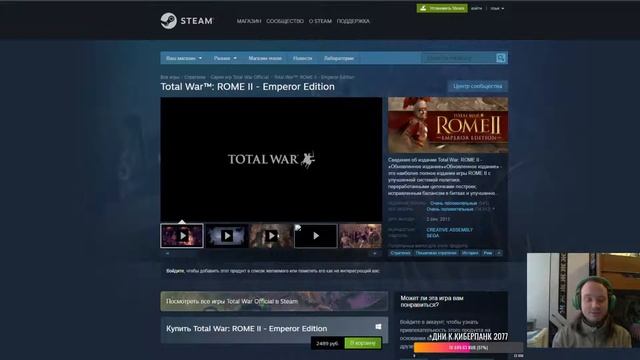Click the 'Войдите' sign-in link under the video

(175, 271)
